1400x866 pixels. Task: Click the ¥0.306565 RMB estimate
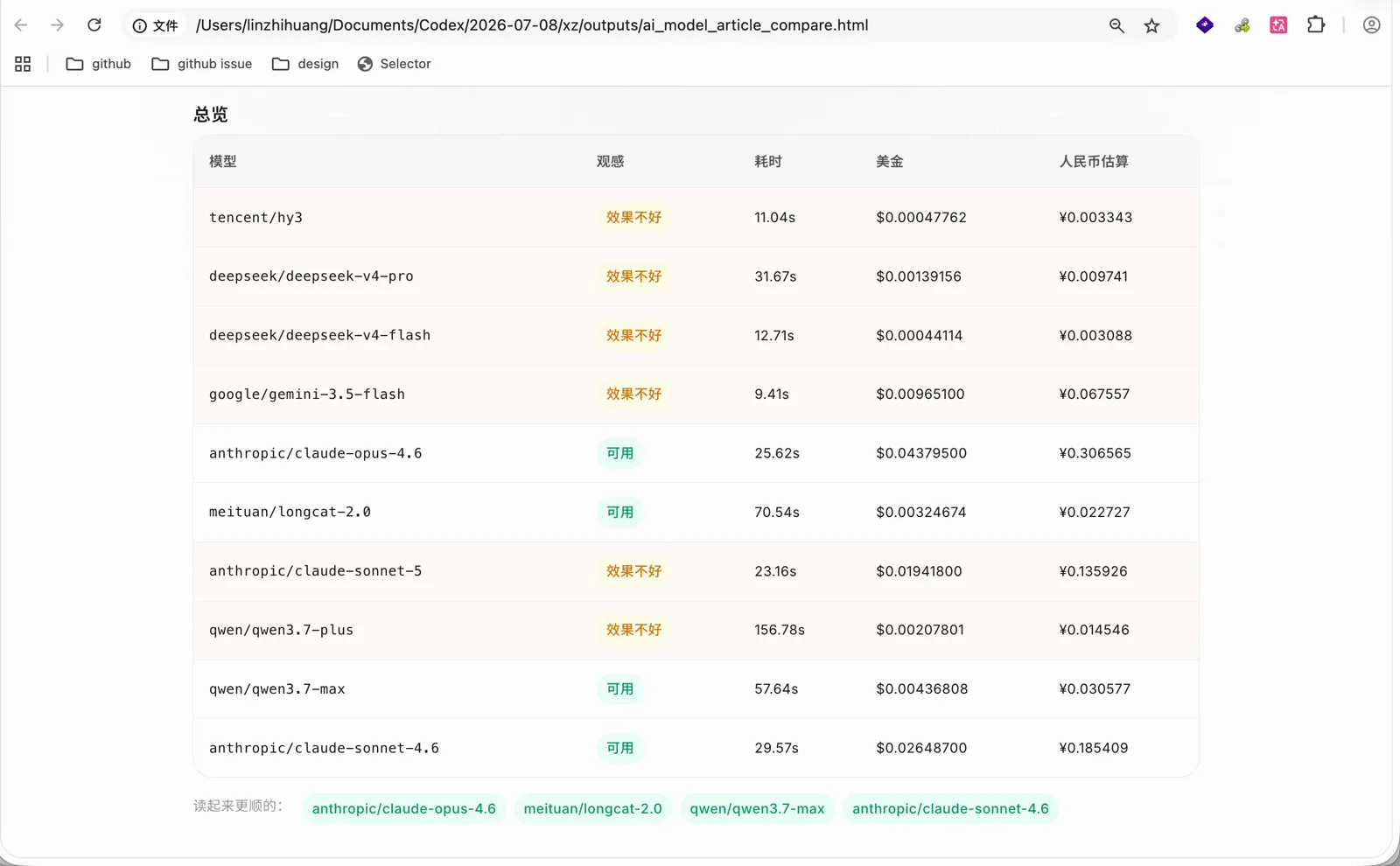pyautogui.click(x=1095, y=453)
